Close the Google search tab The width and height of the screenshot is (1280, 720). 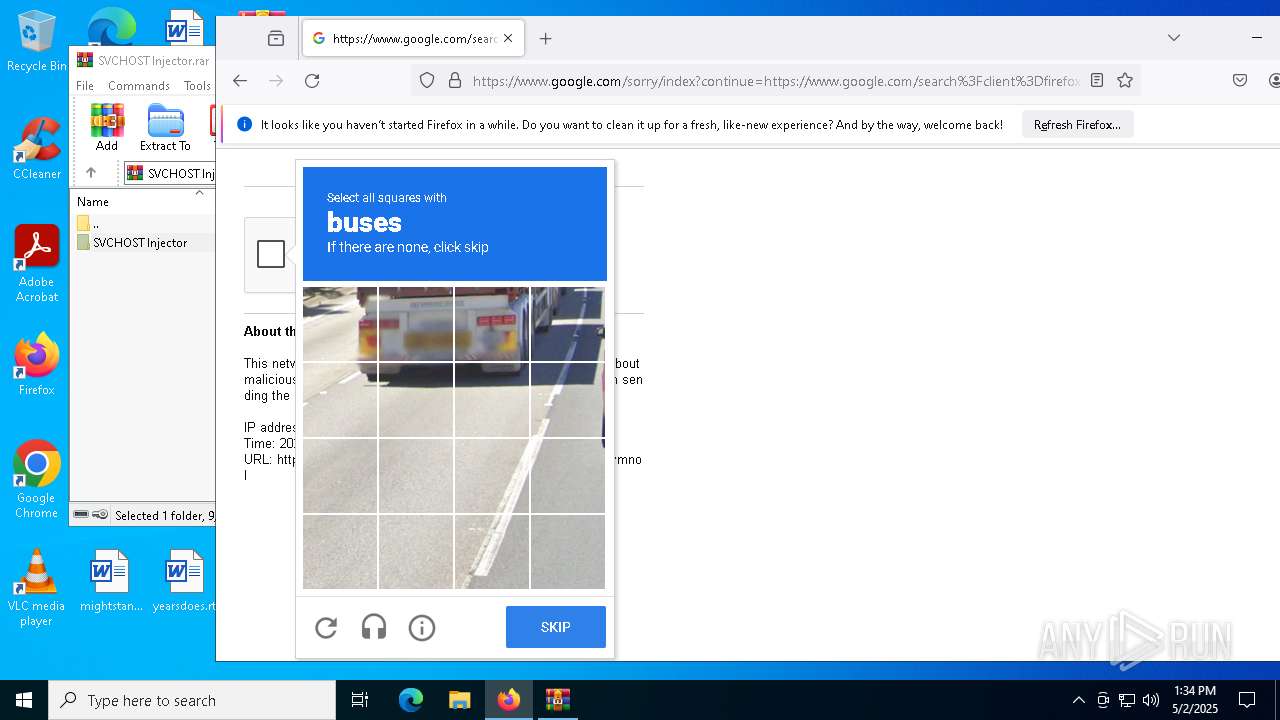coord(508,39)
